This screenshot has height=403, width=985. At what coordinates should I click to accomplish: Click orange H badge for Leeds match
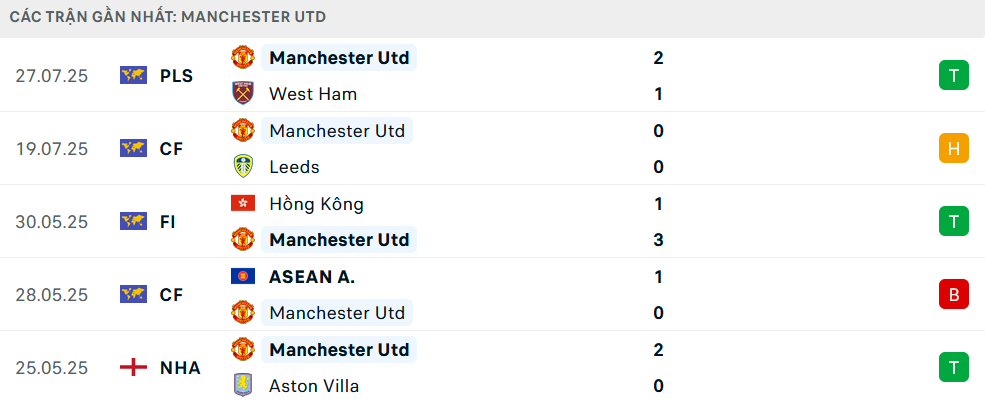pyautogui.click(x=954, y=149)
